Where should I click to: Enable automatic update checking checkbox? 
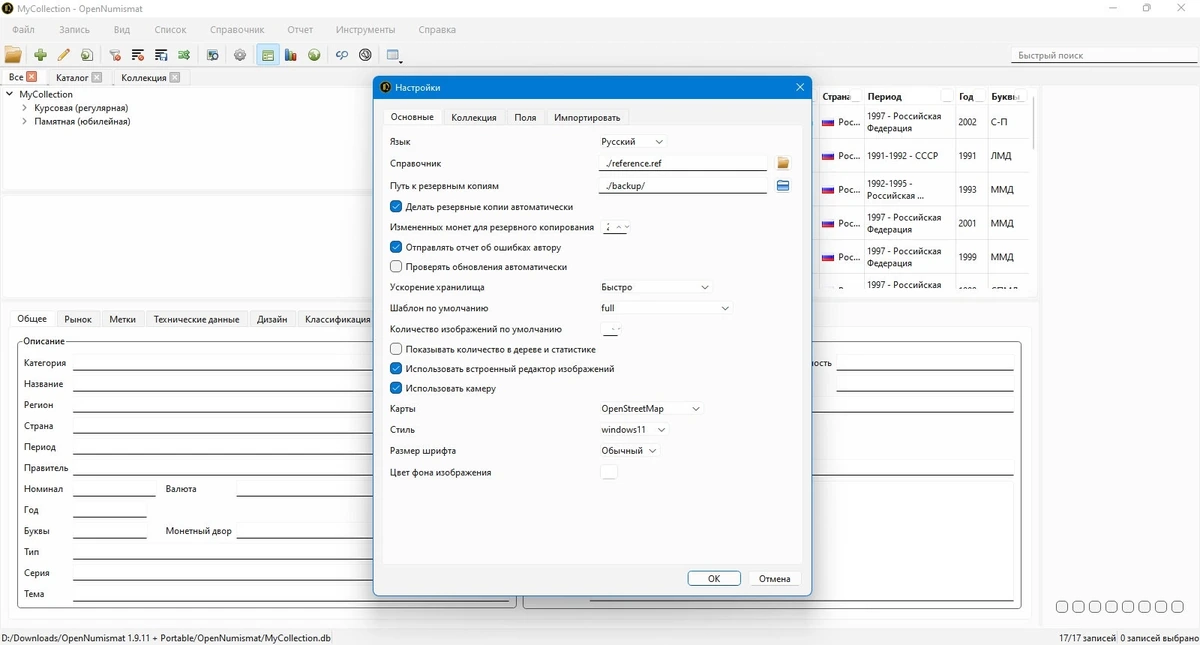coord(396,267)
